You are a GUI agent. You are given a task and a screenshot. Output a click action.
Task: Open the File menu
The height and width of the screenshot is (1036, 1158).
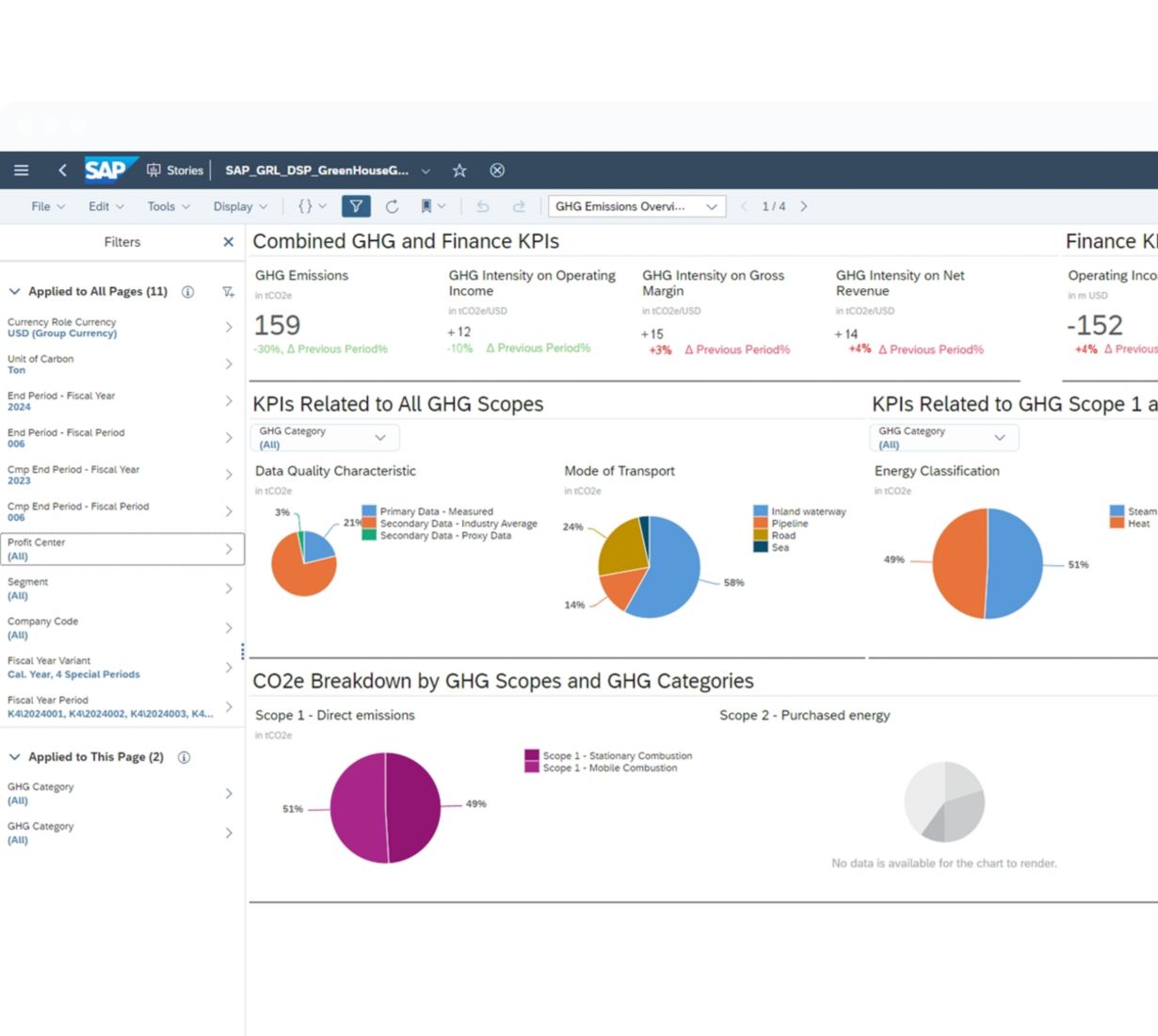pos(48,206)
